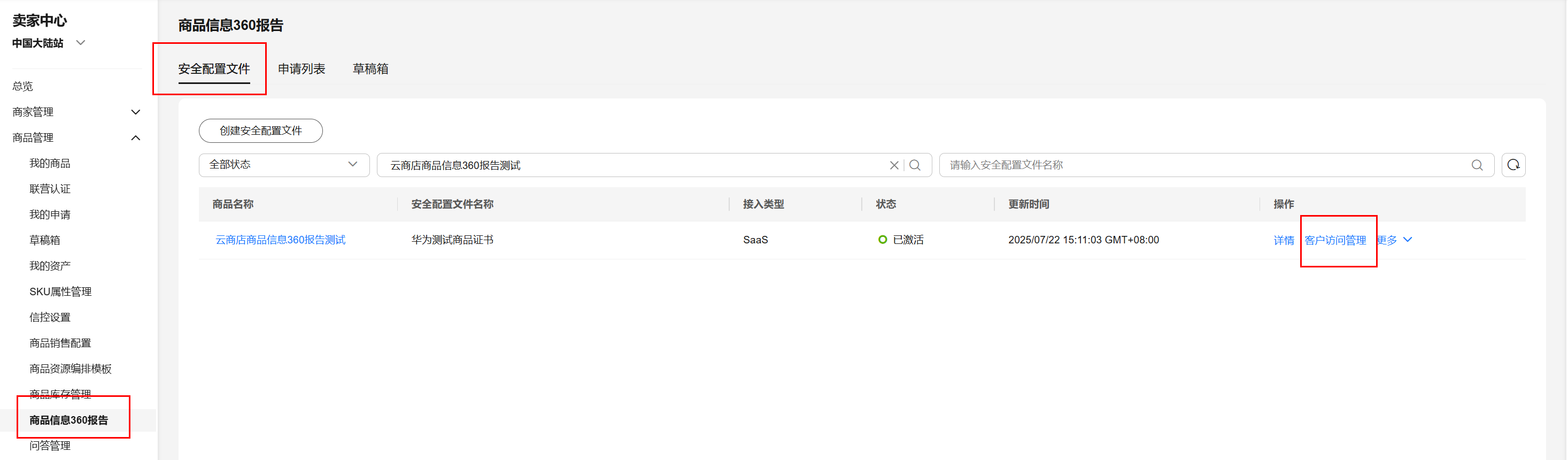Click the 已激活 status cell

[901, 240]
